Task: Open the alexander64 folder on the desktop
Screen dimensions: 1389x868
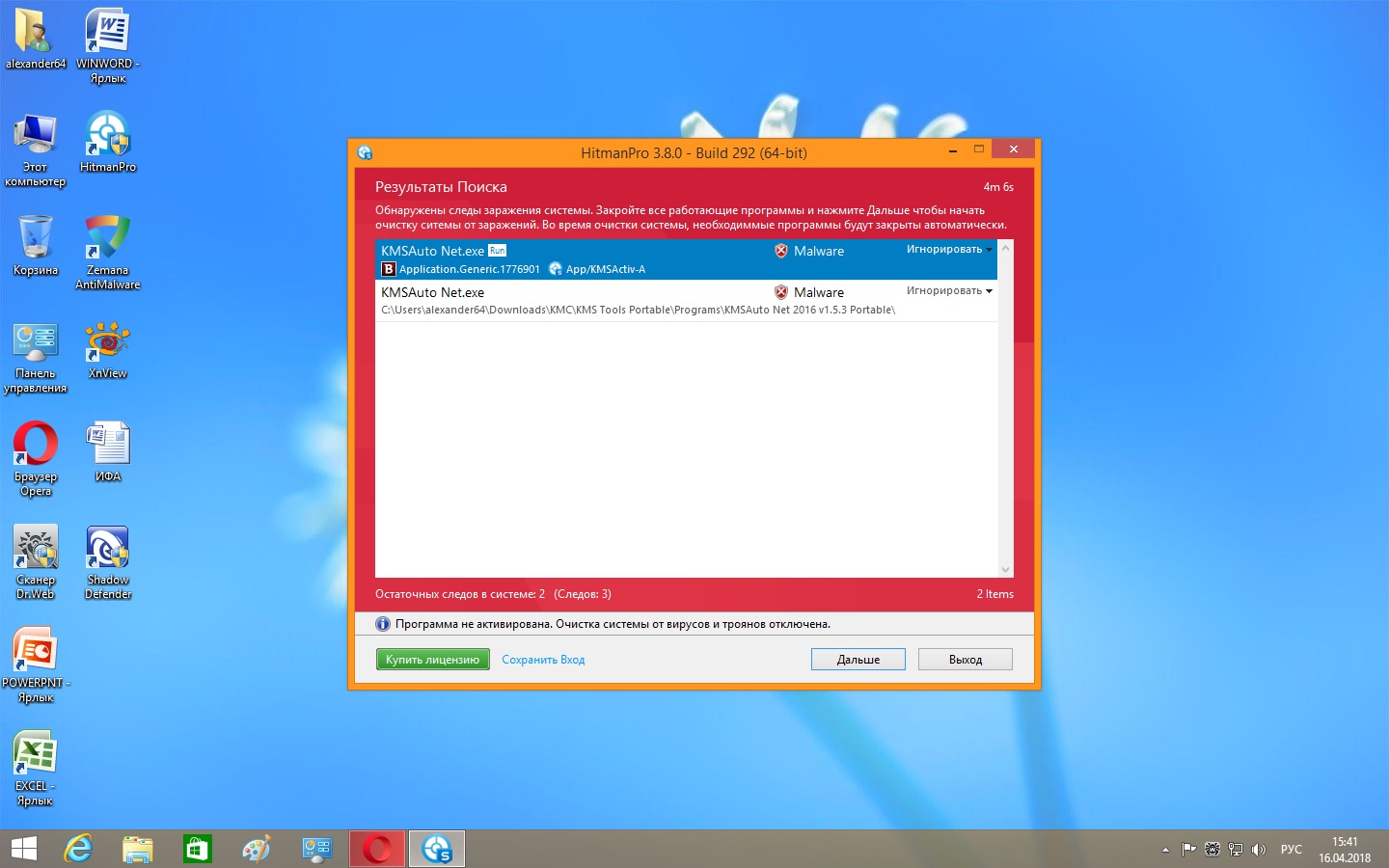Action: [36, 39]
